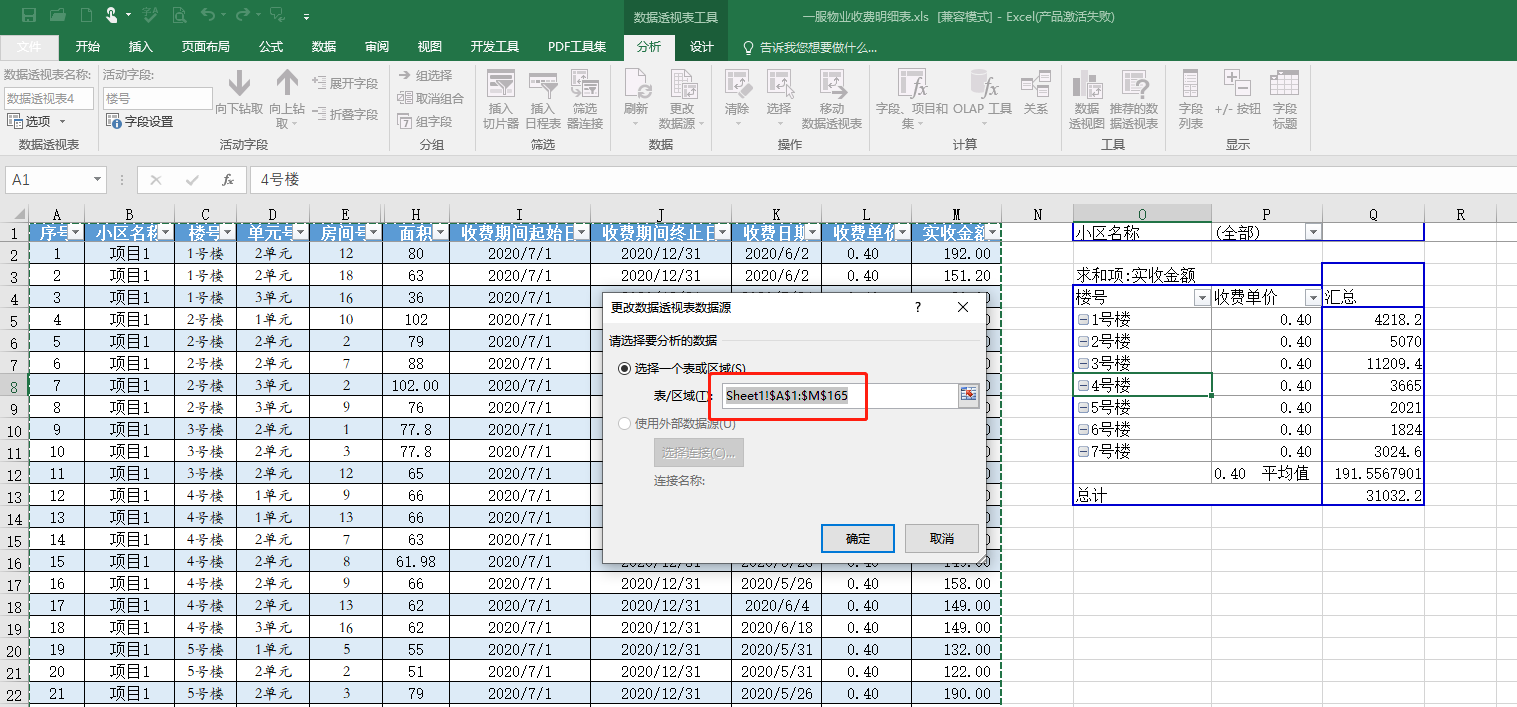Click the print preview icon in quick access toolbar
Viewport: 1517px width, 707px height.
point(178,16)
